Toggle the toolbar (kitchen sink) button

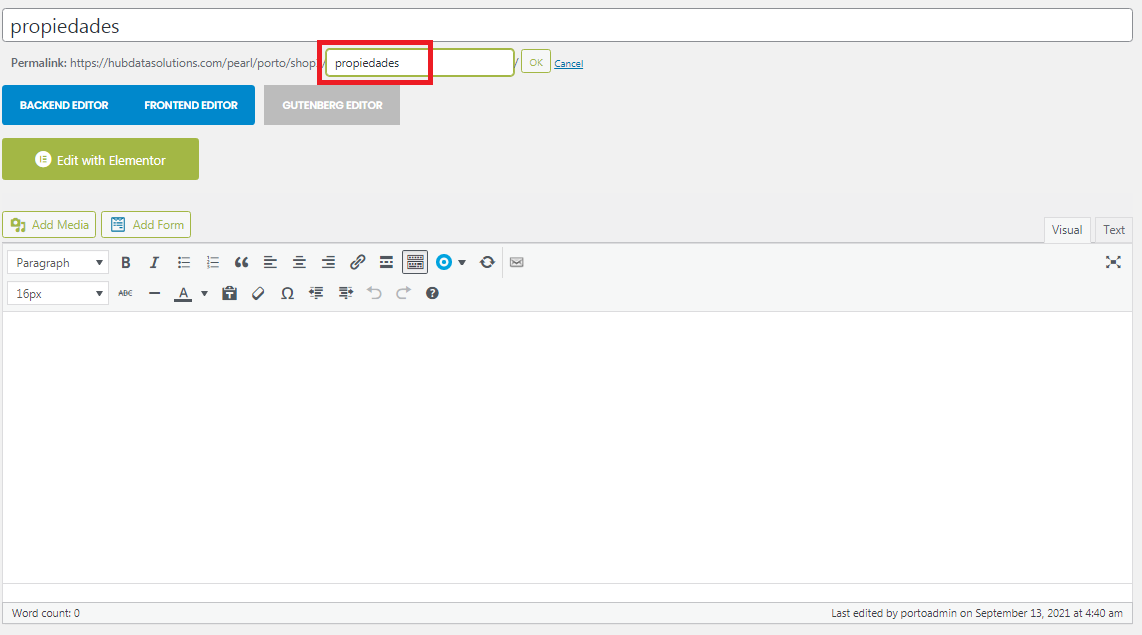pos(415,262)
